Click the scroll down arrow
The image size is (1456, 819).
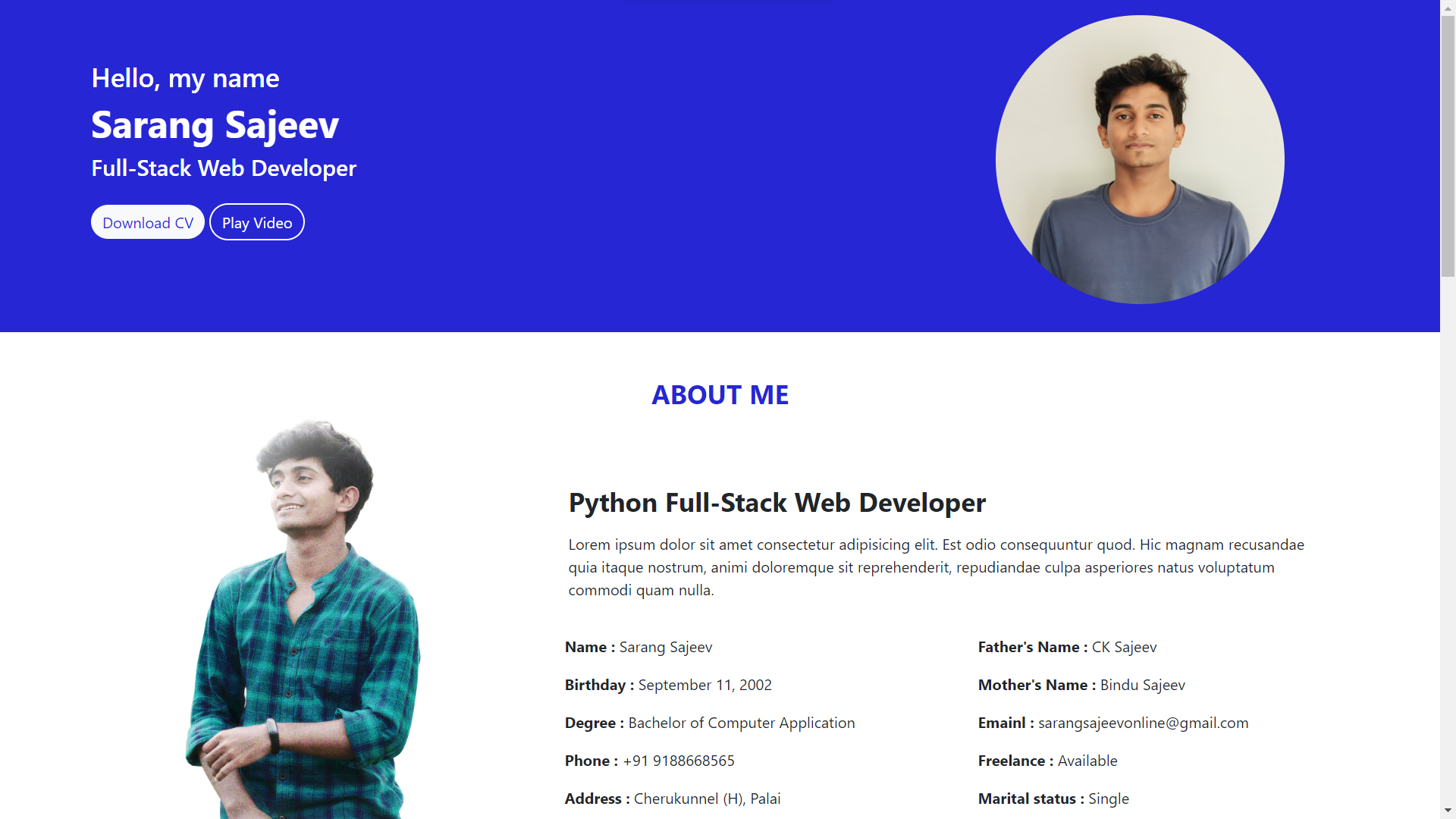tap(1448, 811)
